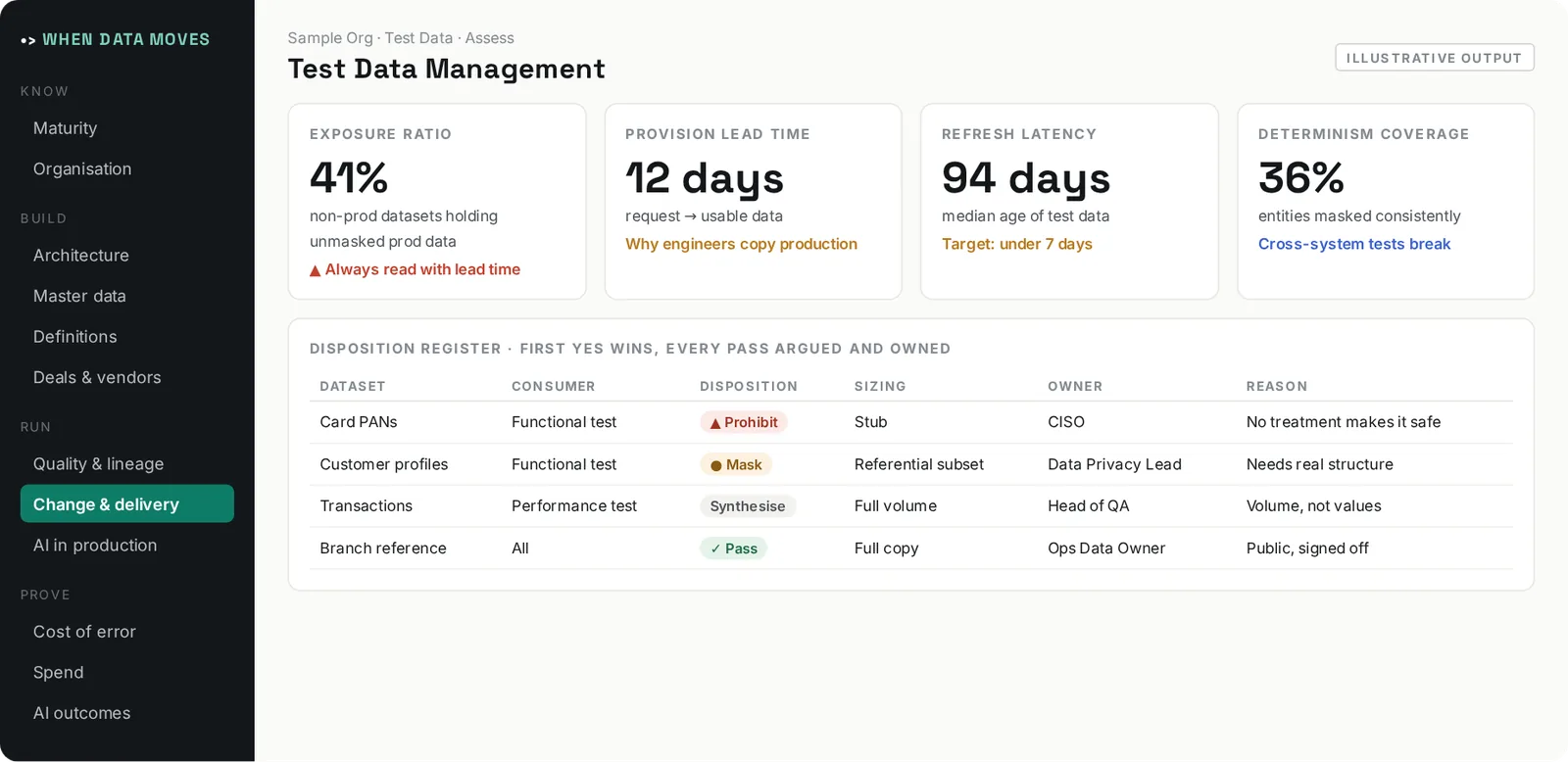Click 'Data Privacy Lead' owner cell

tap(1114, 464)
